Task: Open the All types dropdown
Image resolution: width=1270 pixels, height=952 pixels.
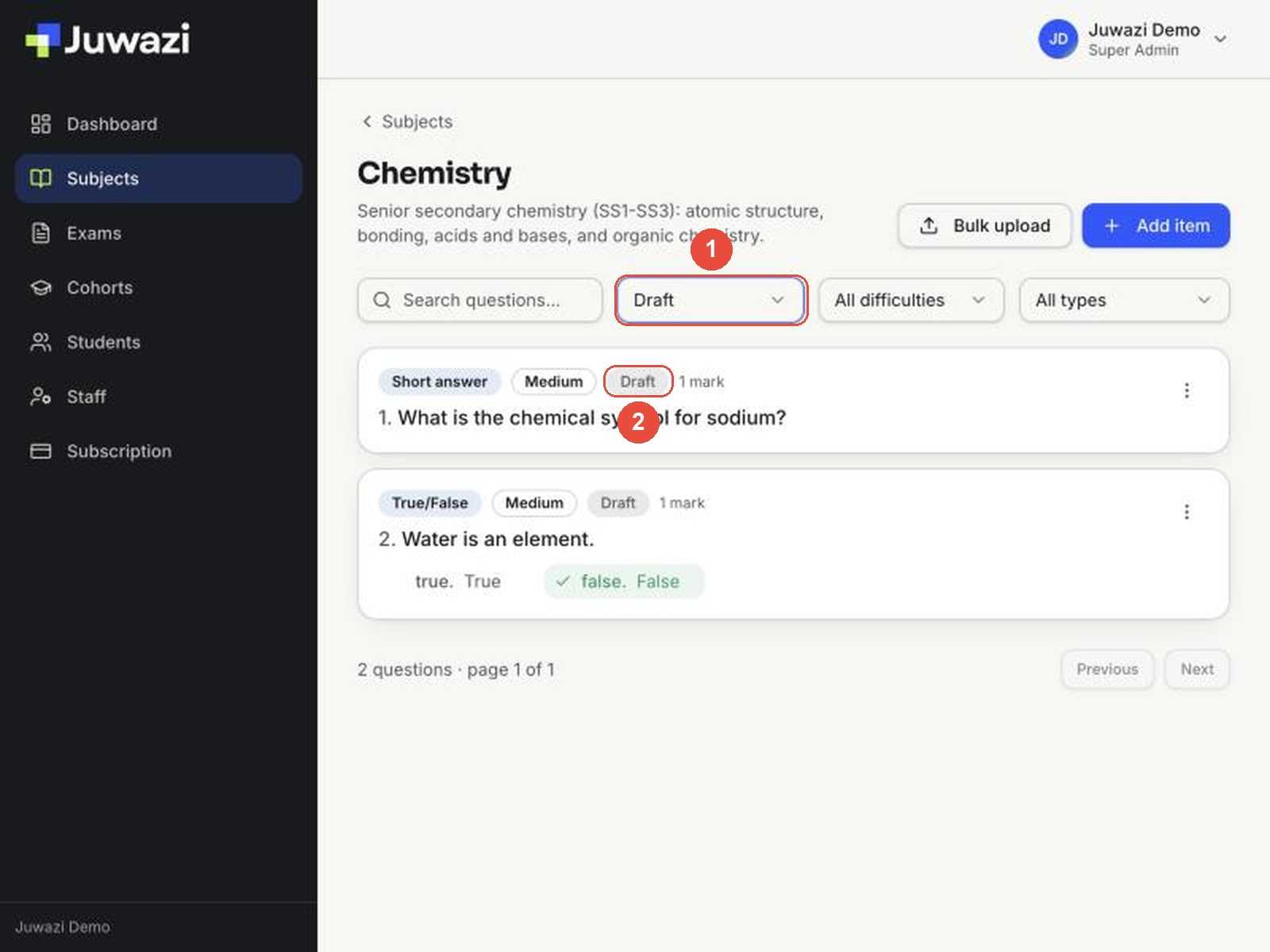Action: (1124, 300)
